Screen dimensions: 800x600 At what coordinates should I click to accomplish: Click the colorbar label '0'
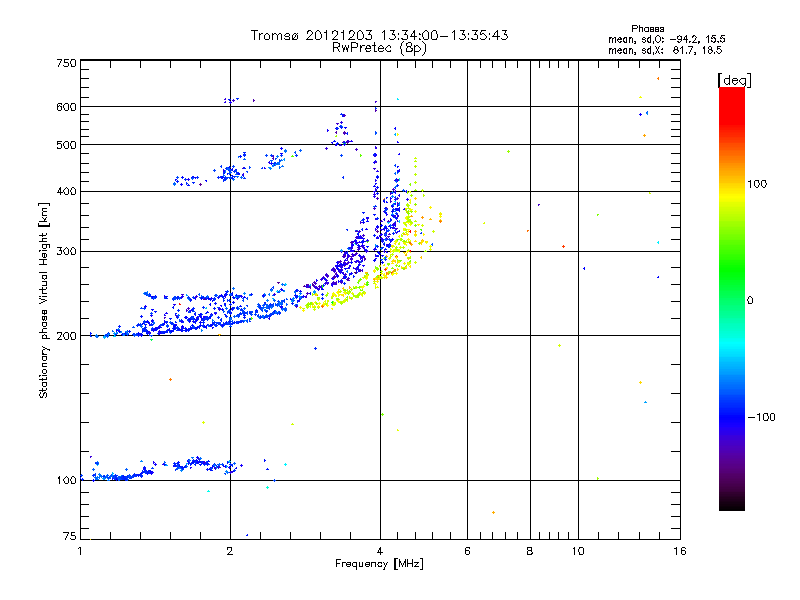tap(750, 300)
